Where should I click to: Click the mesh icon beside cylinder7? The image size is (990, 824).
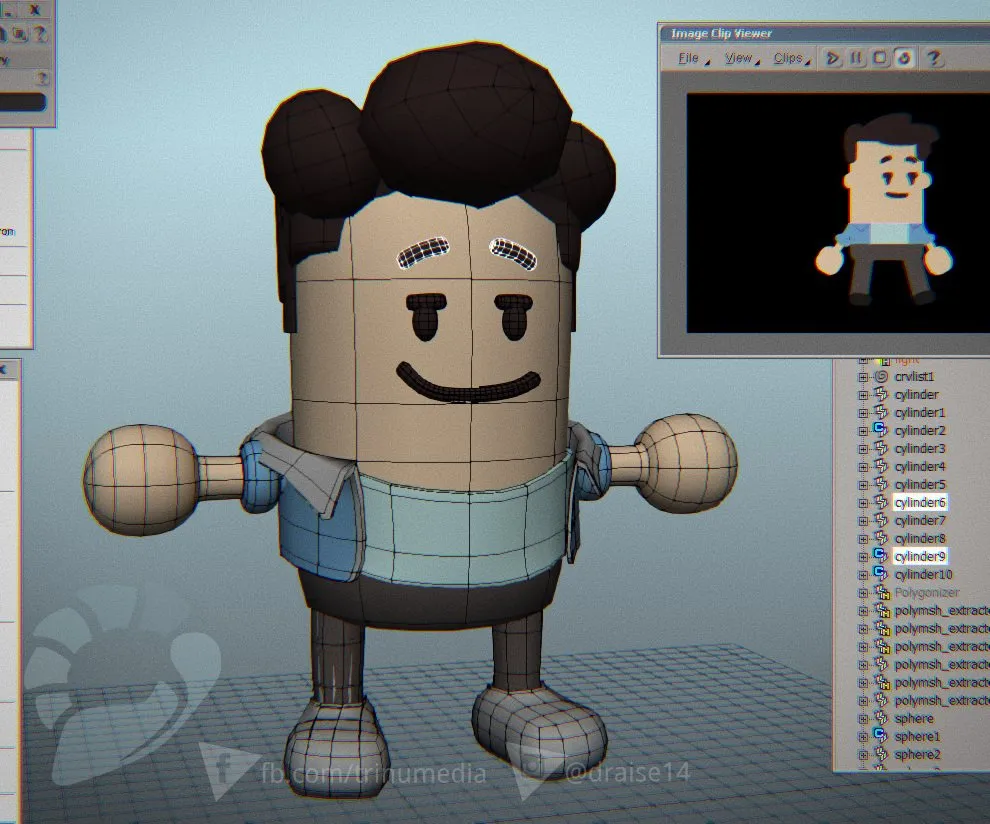881,520
